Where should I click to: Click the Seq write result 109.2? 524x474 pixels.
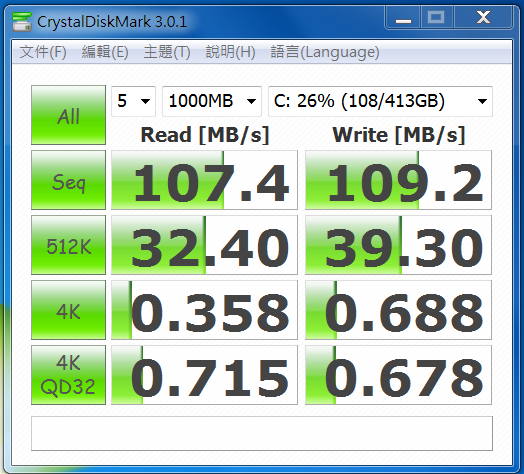coord(398,180)
